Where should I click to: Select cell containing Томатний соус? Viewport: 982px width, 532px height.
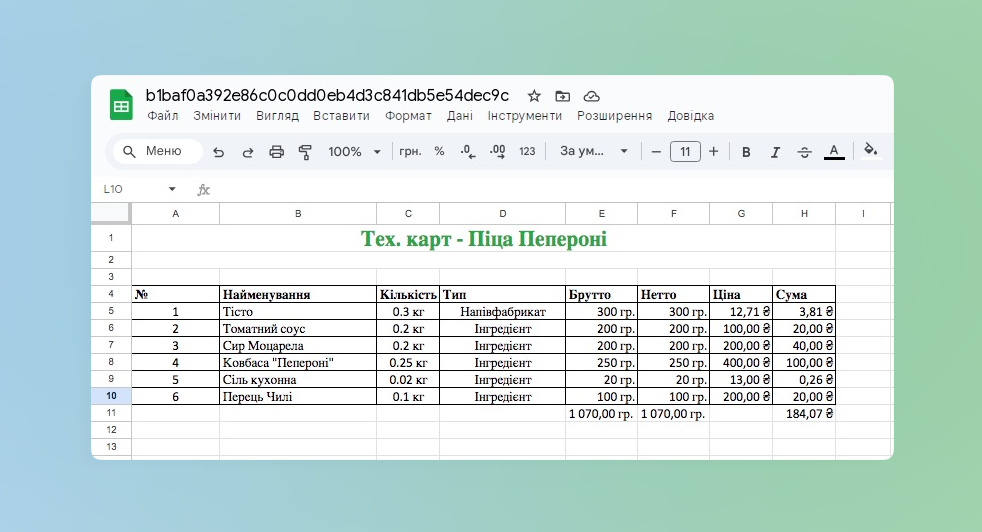pyautogui.click(x=297, y=328)
